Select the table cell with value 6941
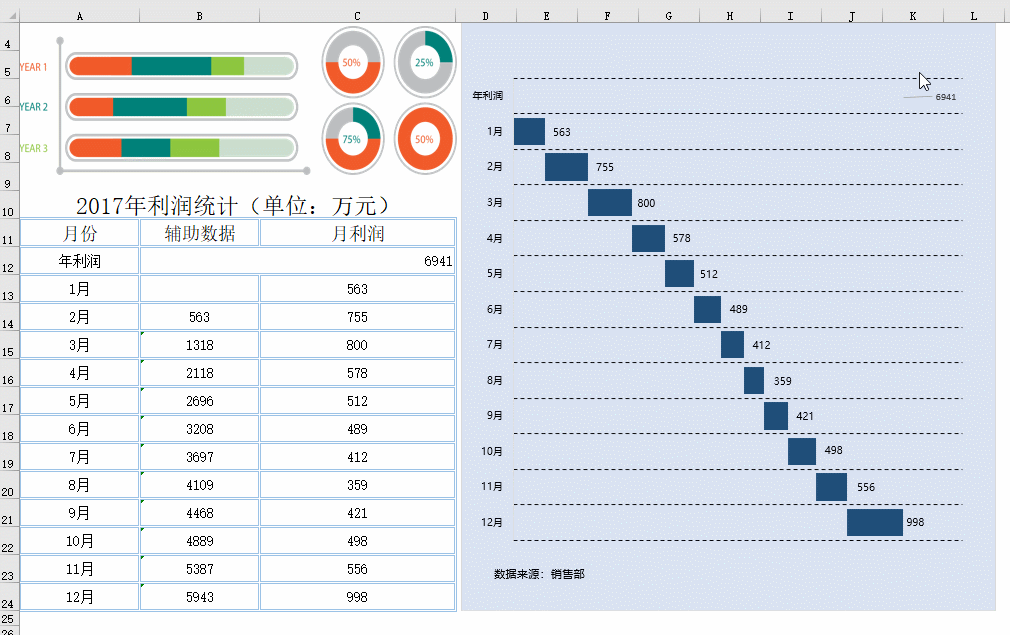Screen dimensions: 1010x635 298,261
